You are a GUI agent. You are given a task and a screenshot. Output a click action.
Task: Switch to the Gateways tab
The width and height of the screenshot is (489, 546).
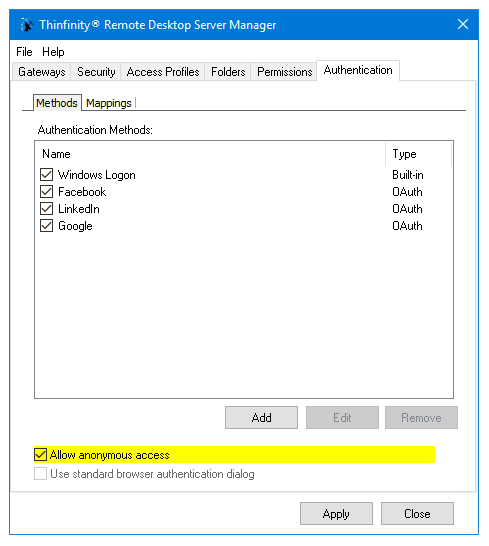[42, 72]
